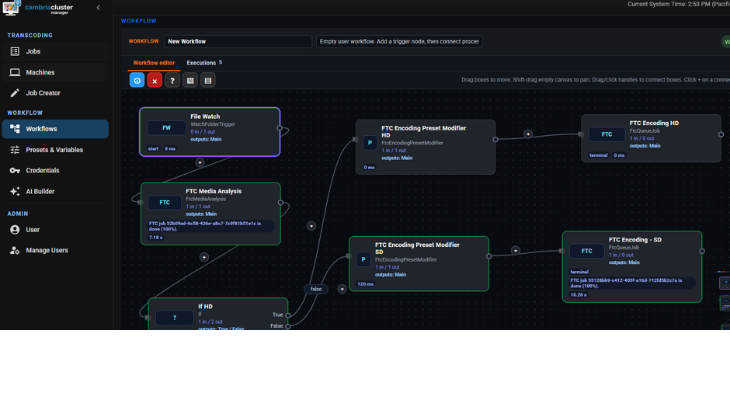Go to Job Creator
This screenshot has height=400, width=730.
[x=55, y=93]
